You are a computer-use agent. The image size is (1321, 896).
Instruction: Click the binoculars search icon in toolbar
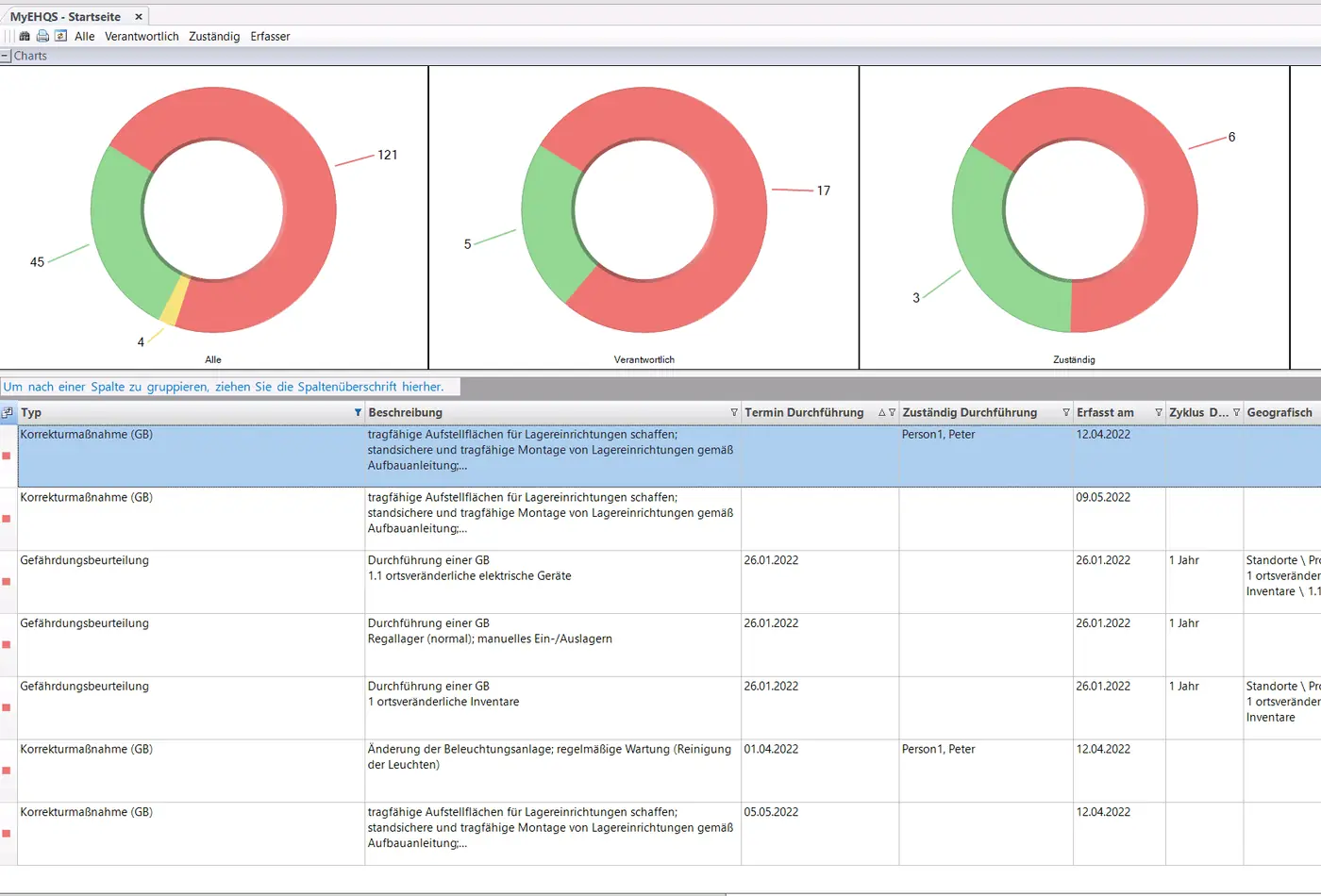pyautogui.click(x=25, y=36)
